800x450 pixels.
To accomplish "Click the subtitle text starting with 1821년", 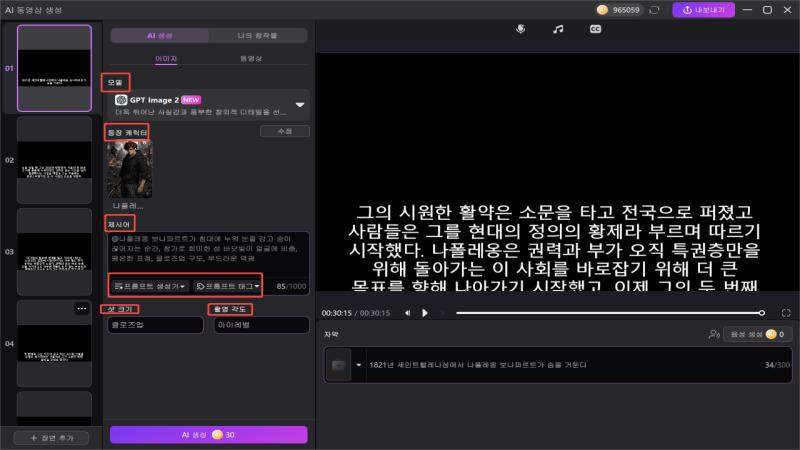I will 478,365.
